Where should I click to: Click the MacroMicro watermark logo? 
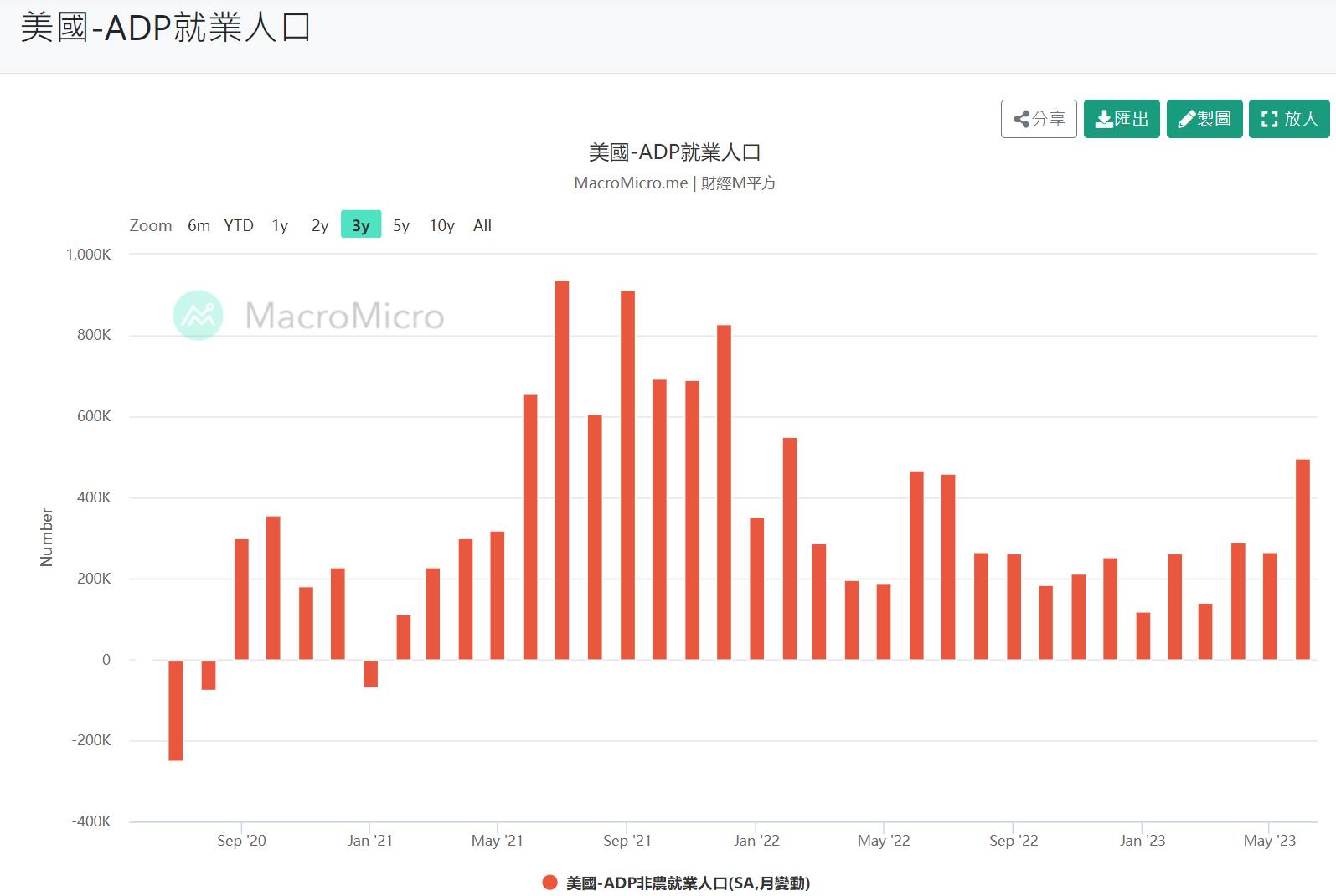[x=199, y=316]
